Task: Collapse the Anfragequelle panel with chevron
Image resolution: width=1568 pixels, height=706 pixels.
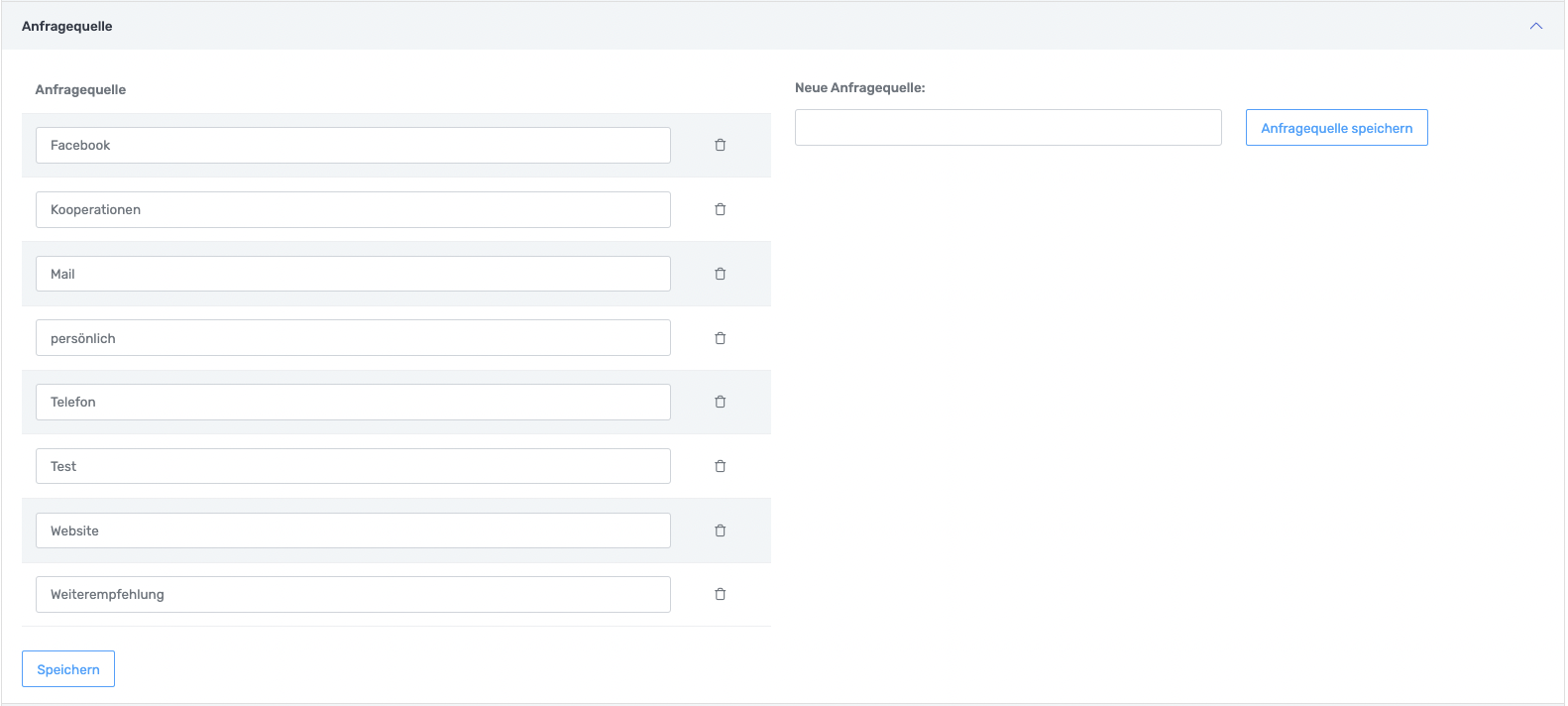Action: coord(1535,26)
